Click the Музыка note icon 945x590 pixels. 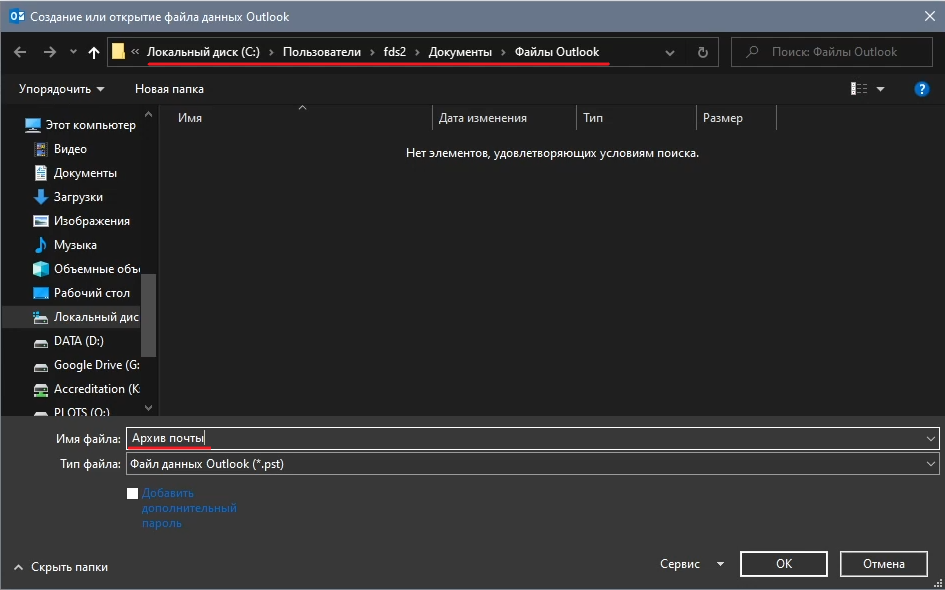40,245
